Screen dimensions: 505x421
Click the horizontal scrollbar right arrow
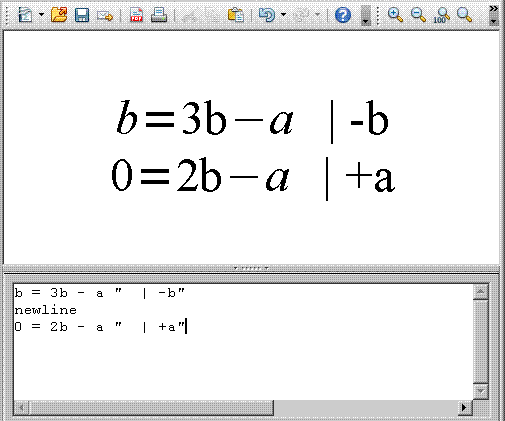[464, 407]
